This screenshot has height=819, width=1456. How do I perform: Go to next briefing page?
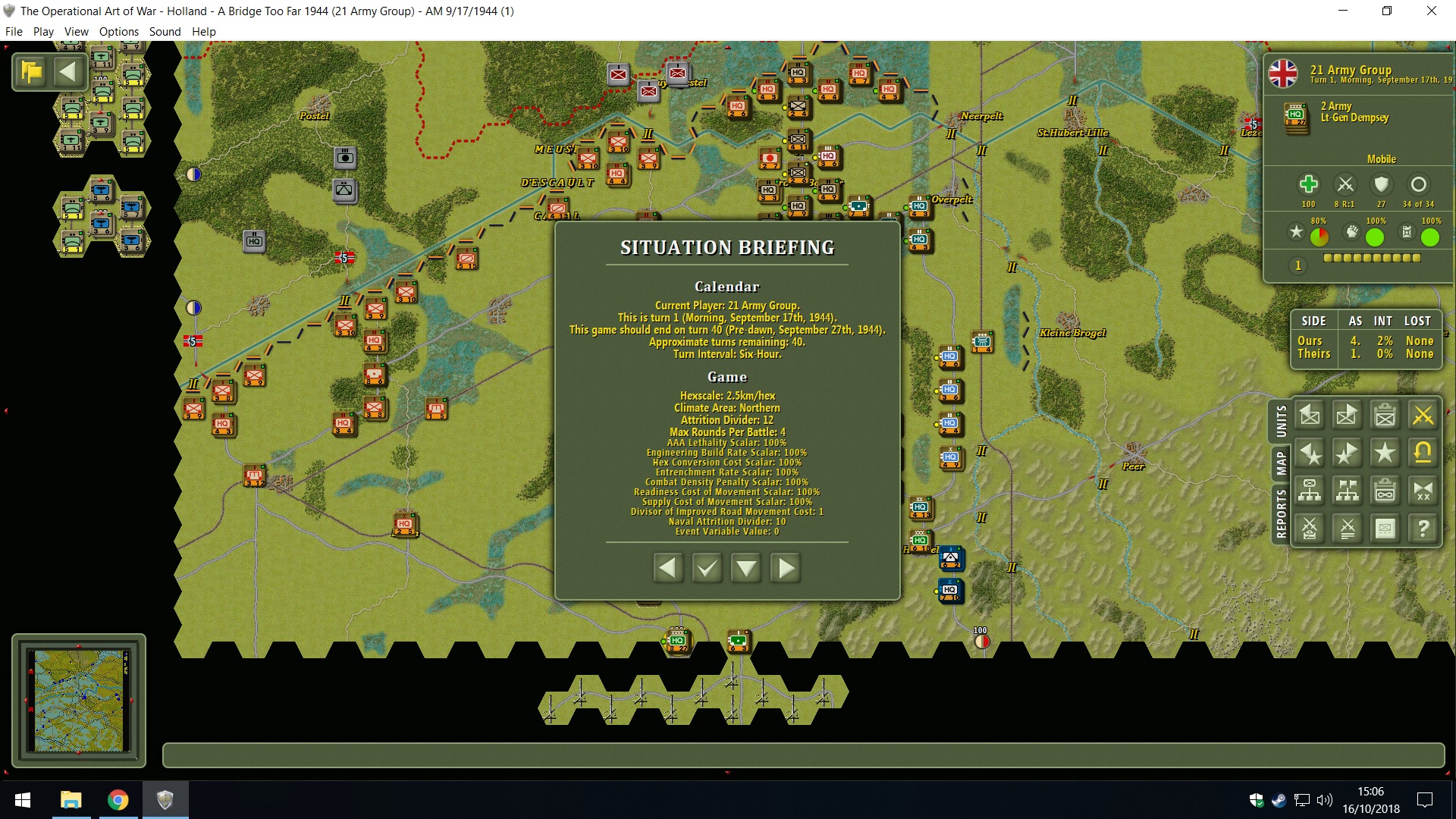pos(786,568)
